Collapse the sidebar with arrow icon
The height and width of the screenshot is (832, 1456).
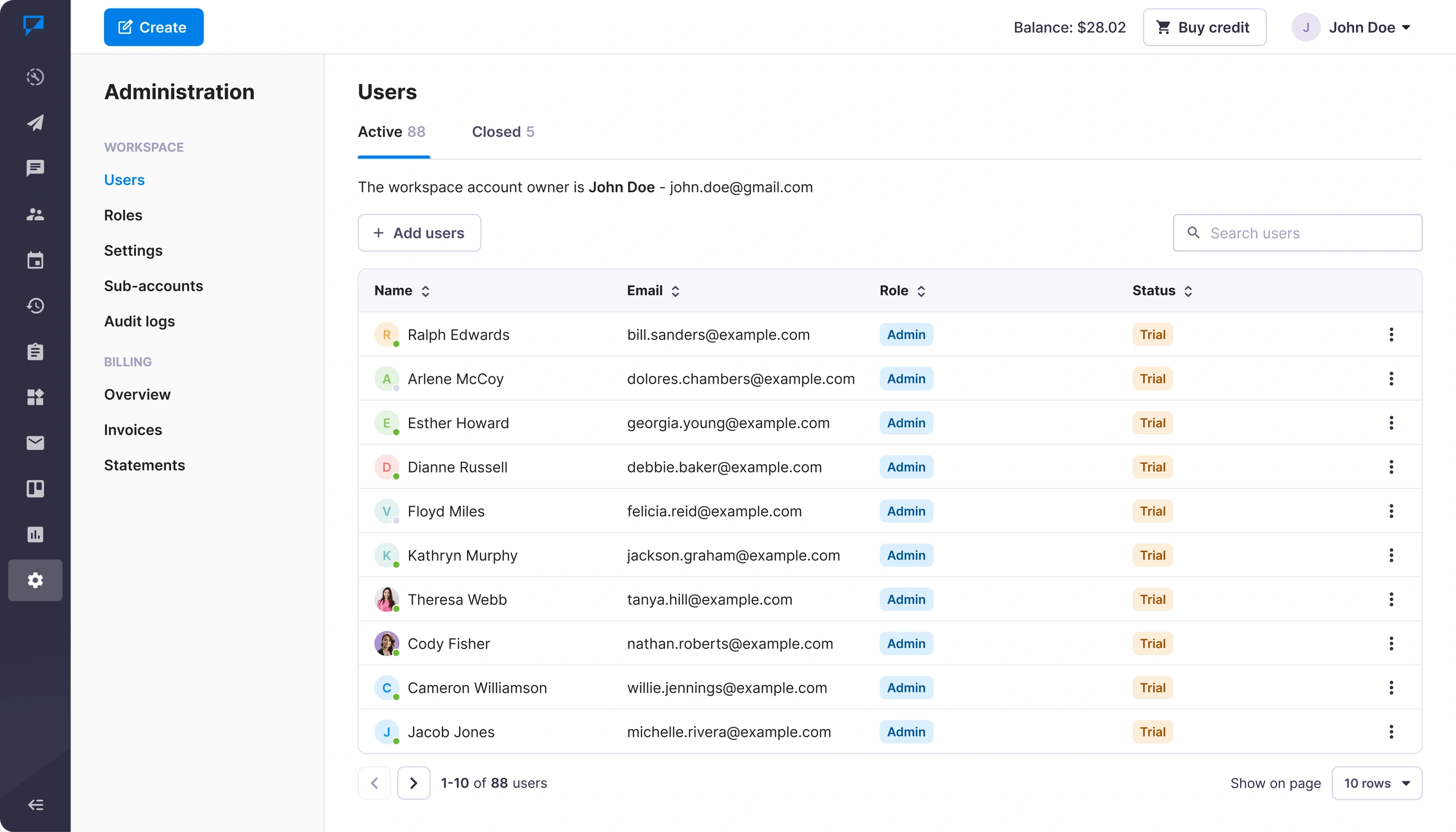[x=35, y=805]
